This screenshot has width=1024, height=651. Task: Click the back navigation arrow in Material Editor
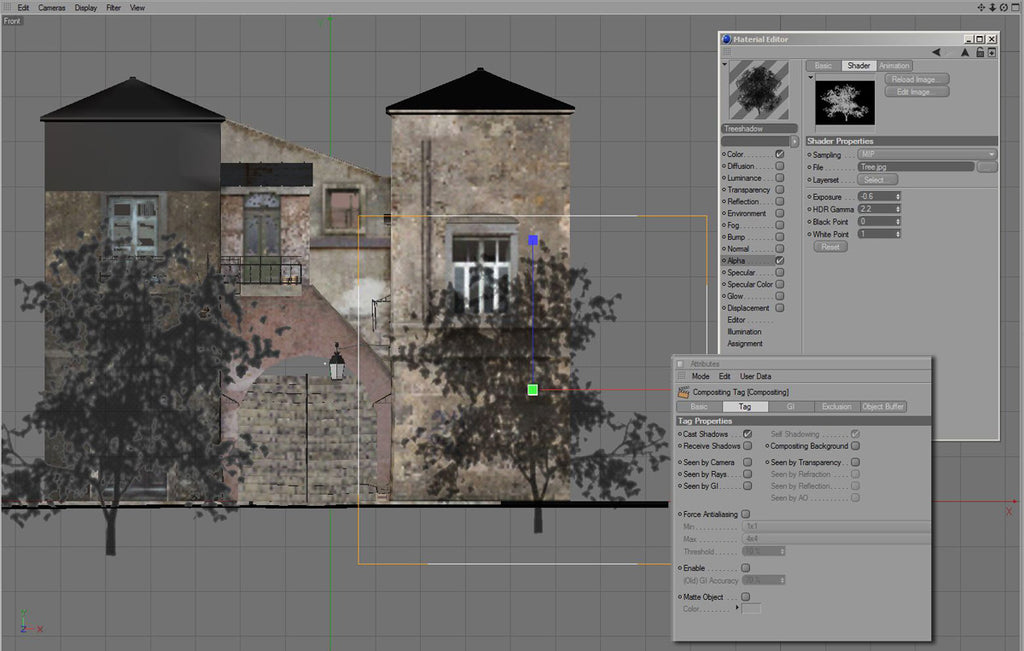click(x=937, y=52)
